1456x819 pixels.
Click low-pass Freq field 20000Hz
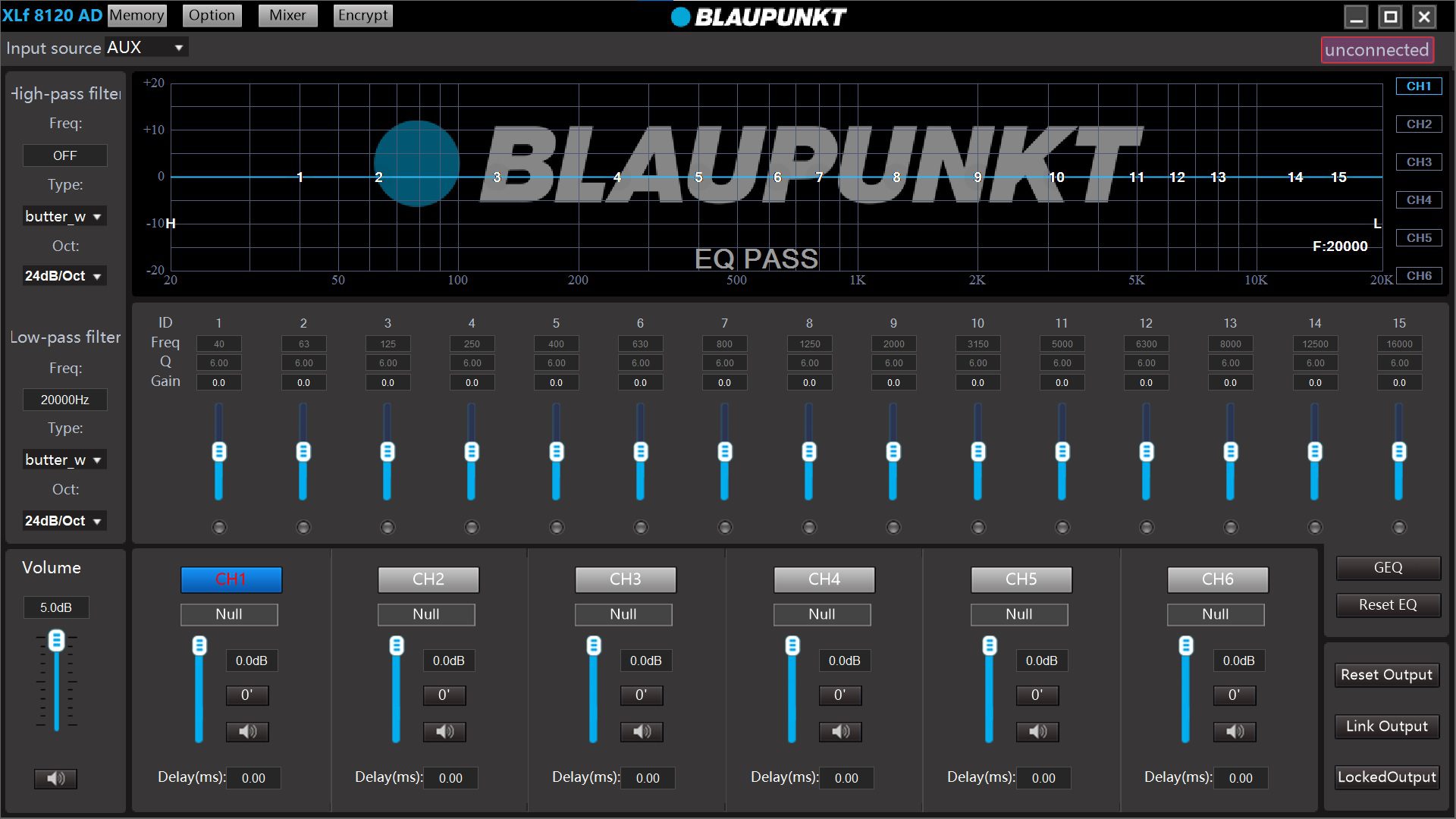[64, 400]
